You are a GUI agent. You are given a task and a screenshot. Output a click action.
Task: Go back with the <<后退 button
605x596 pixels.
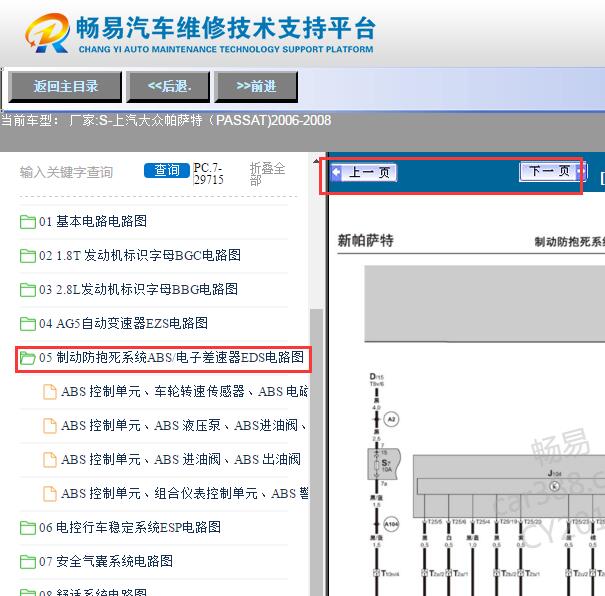[x=169, y=86]
